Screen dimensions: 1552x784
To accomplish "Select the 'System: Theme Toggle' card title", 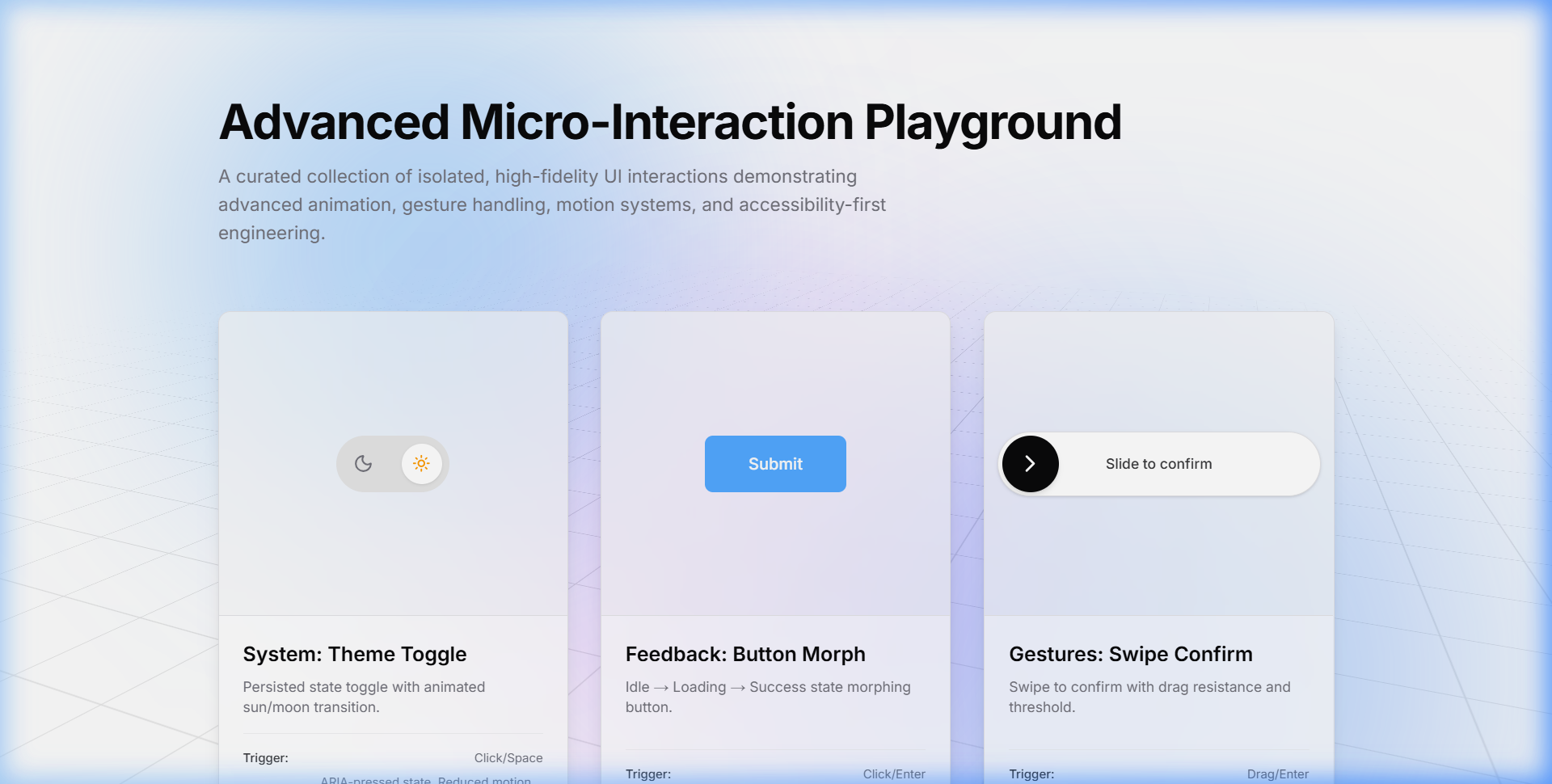I will [355, 654].
